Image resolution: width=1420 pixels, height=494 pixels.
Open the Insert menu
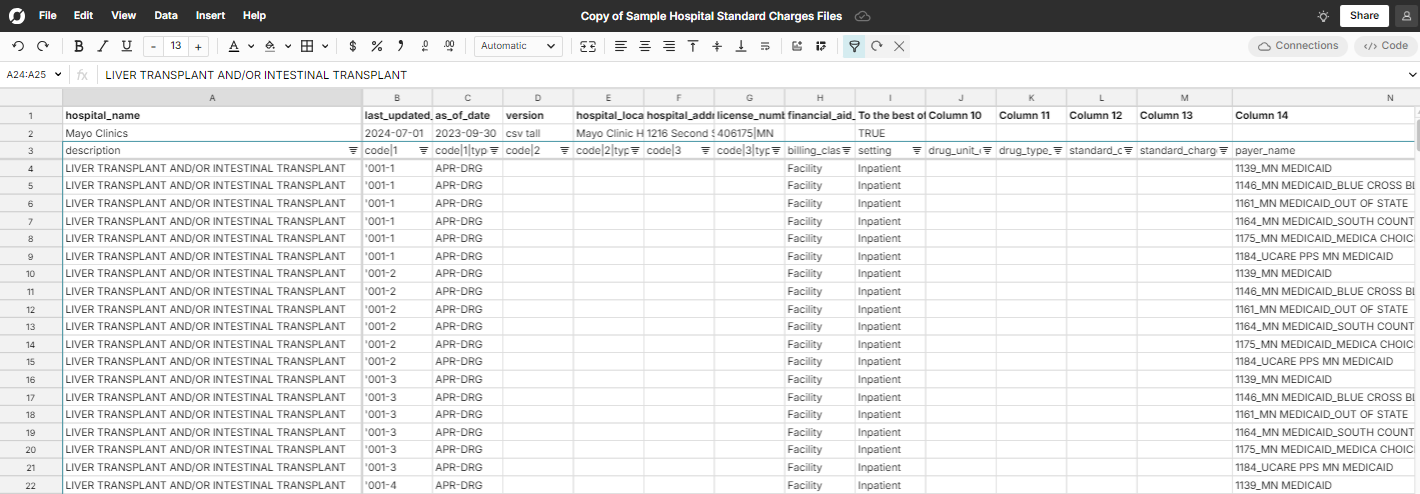coord(210,16)
